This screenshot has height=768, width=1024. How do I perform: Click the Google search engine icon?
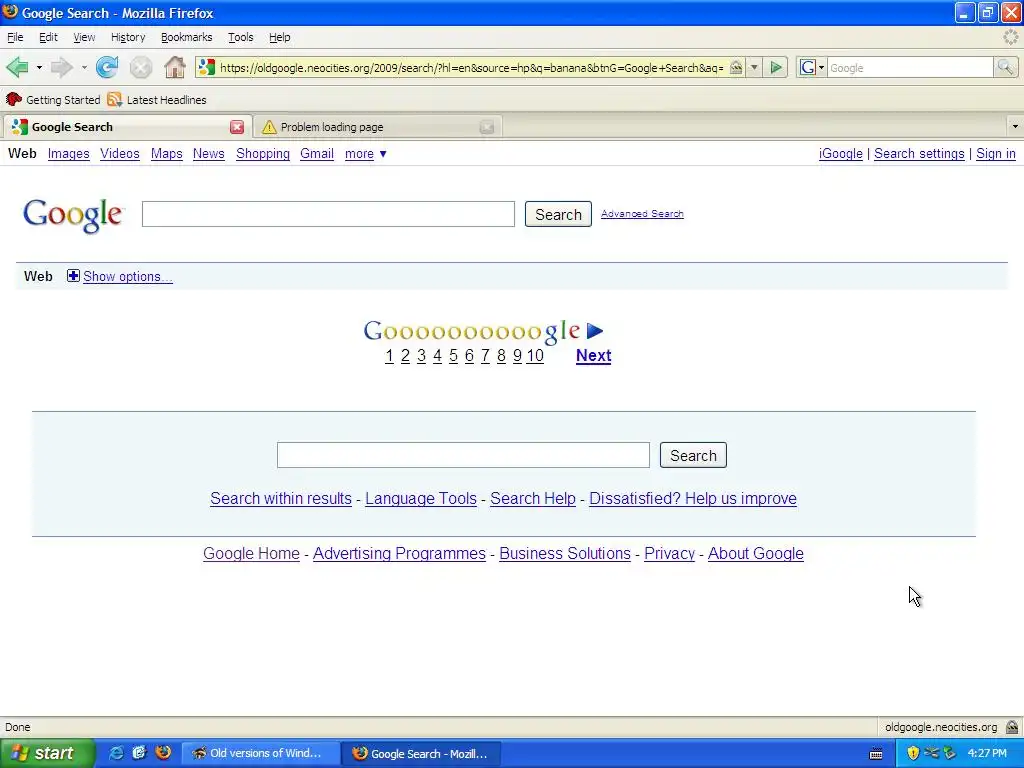(808, 67)
